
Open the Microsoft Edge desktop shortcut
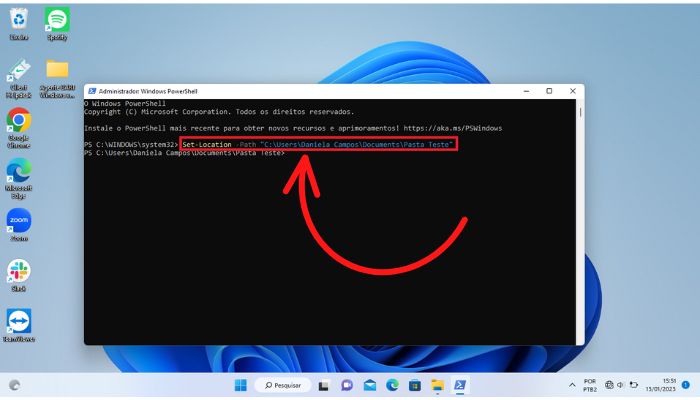19,171
